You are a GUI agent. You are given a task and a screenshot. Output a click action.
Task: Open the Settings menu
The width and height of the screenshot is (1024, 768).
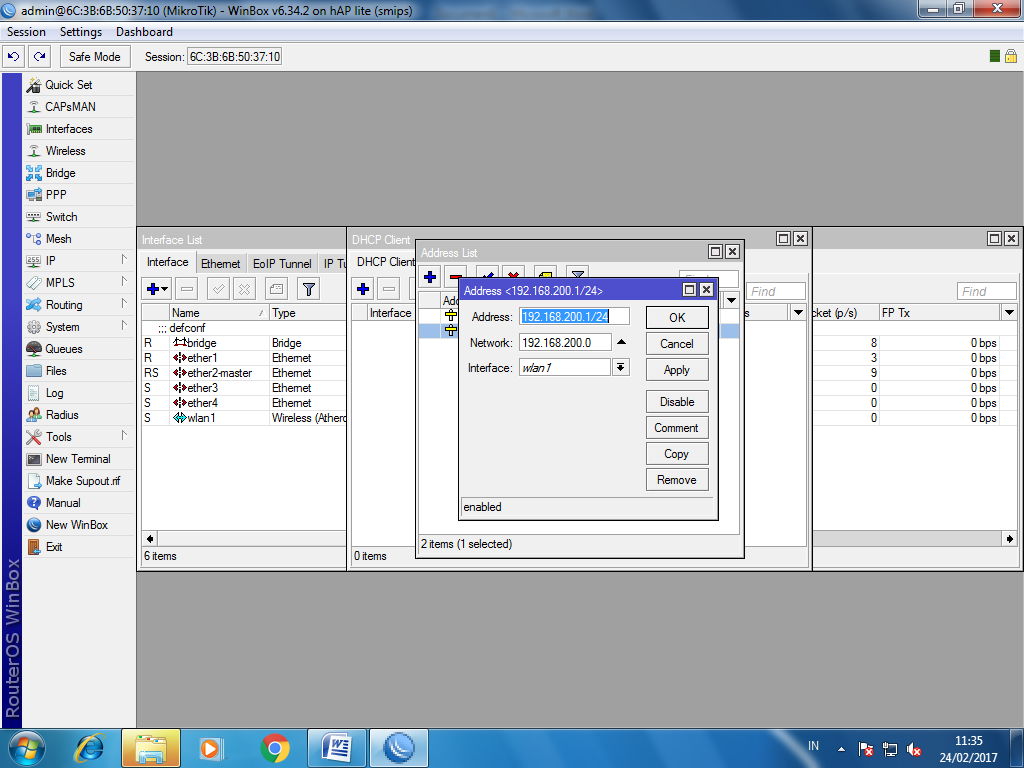(81, 32)
